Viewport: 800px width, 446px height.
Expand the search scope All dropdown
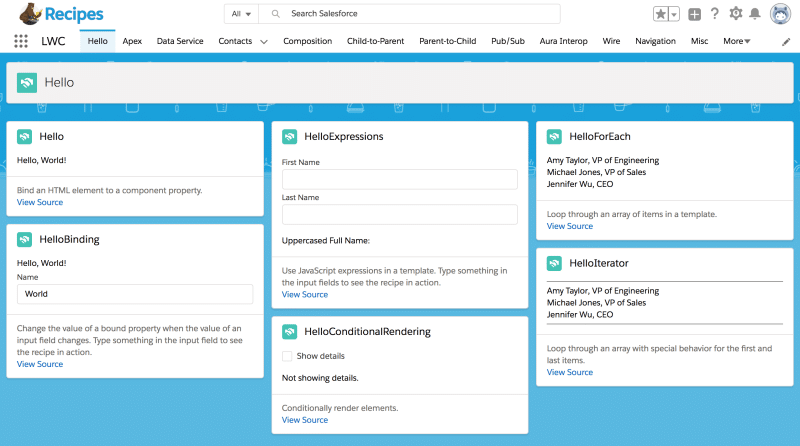click(x=241, y=14)
